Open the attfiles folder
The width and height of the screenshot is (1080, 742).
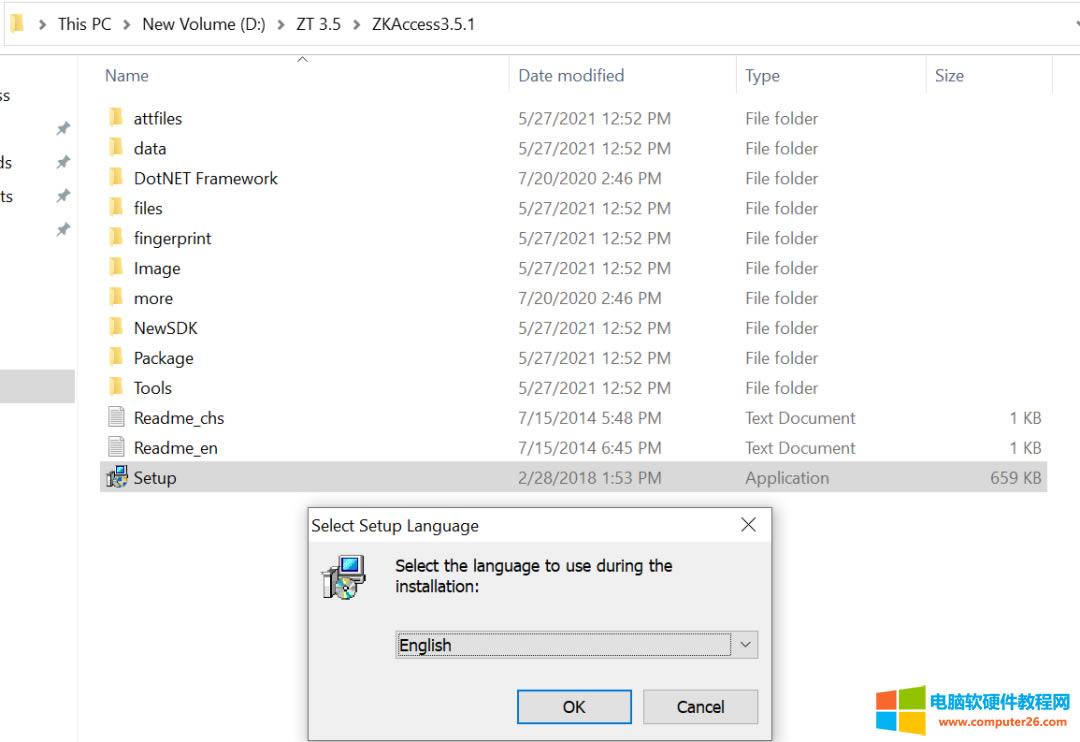point(157,118)
